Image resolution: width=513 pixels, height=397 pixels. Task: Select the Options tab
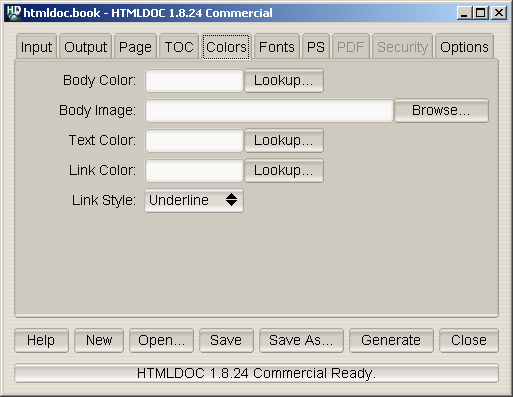point(464,47)
